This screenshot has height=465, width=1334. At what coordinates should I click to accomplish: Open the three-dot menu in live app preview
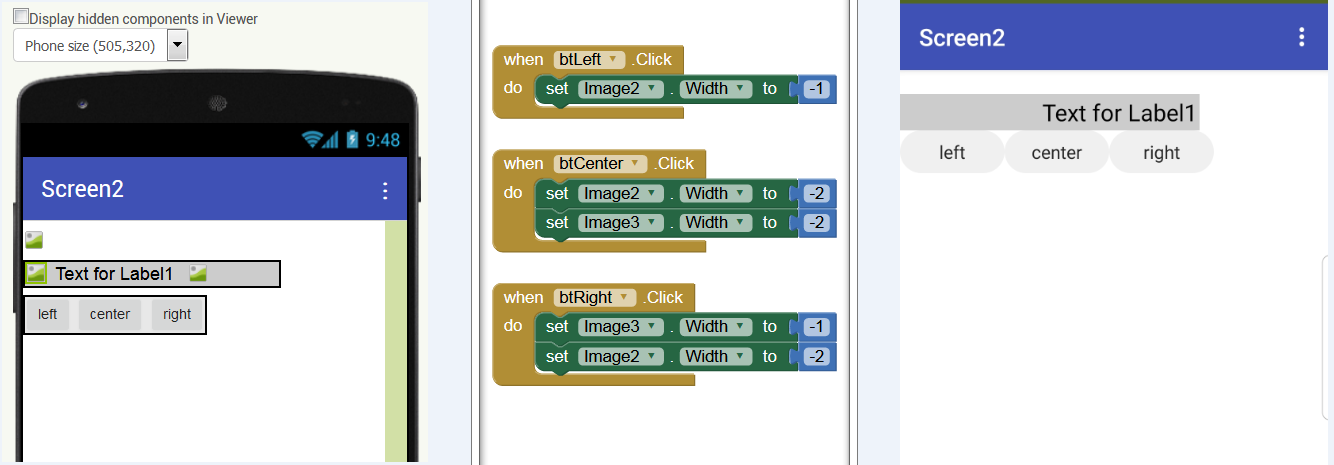click(1301, 38)
